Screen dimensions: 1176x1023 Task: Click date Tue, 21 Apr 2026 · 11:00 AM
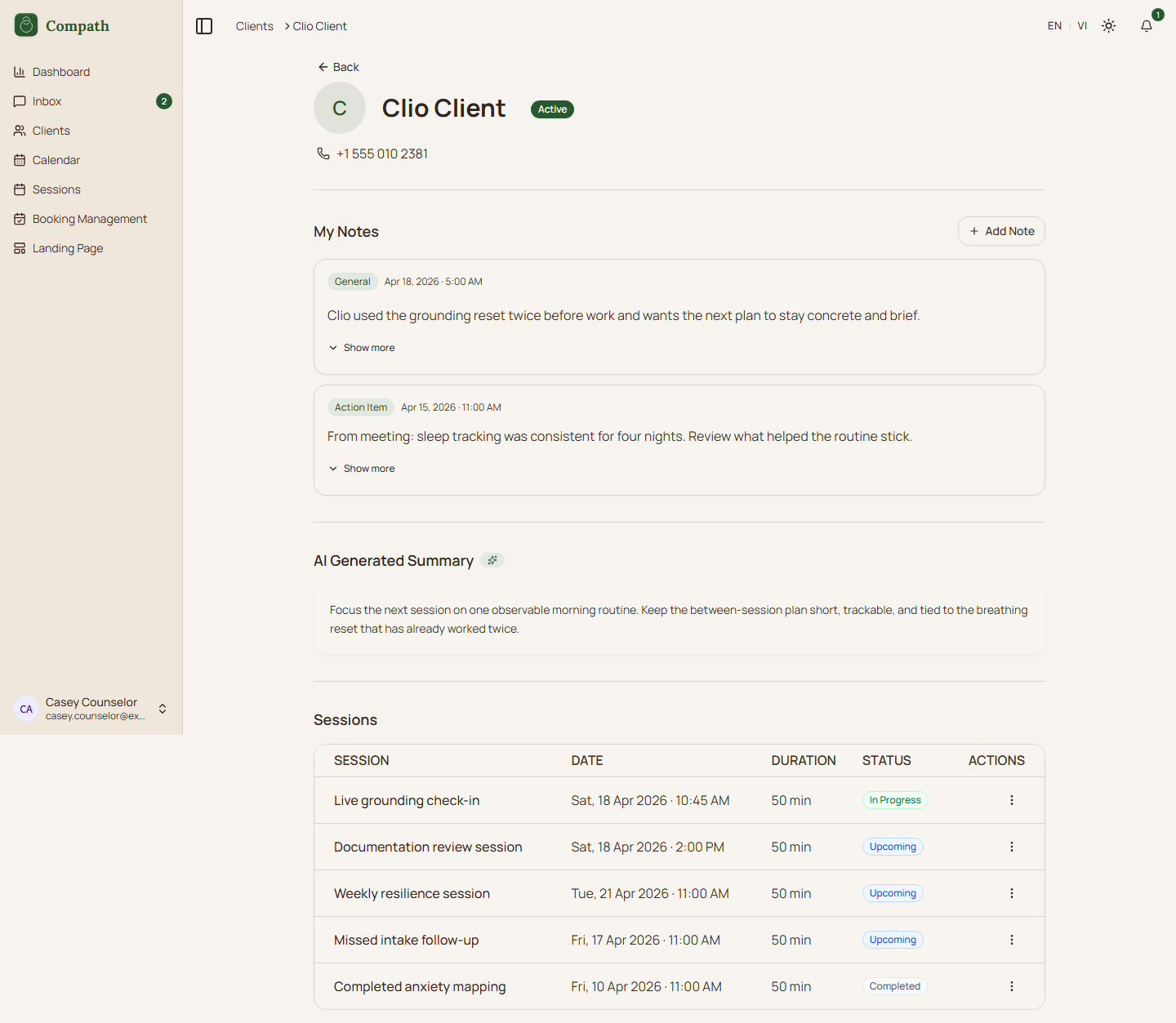point(650,893)
